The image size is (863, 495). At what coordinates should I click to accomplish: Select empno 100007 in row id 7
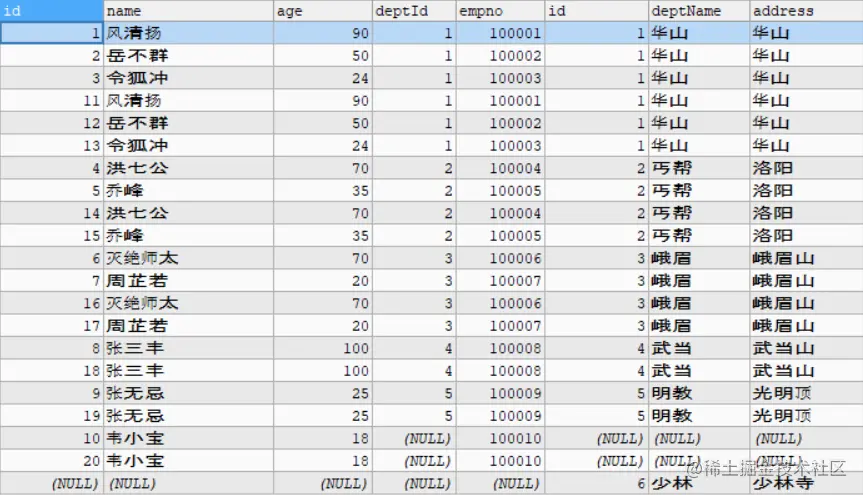pos(500,281)
